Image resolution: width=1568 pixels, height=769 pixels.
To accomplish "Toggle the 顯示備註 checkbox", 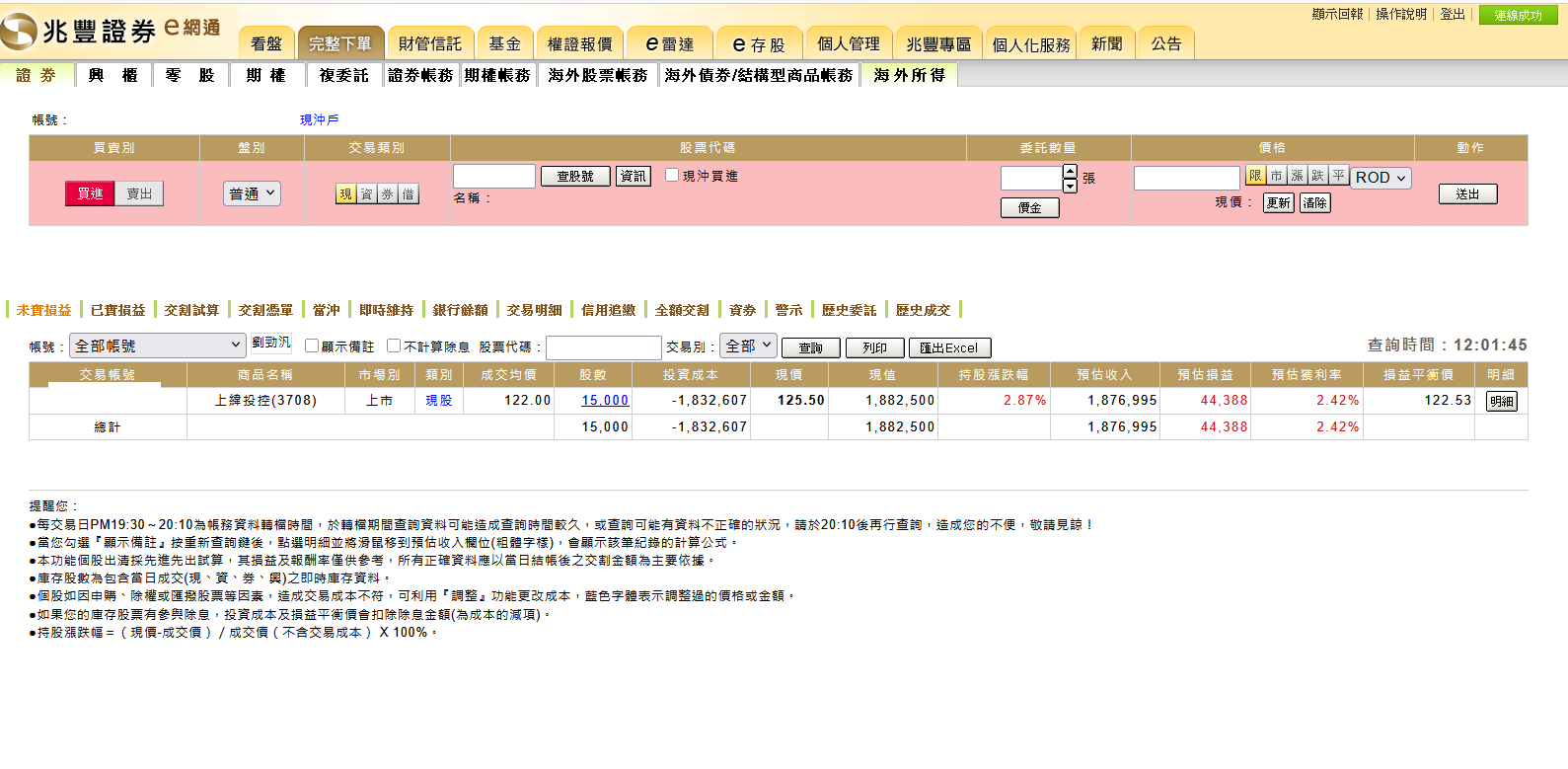I will (312, 346).
